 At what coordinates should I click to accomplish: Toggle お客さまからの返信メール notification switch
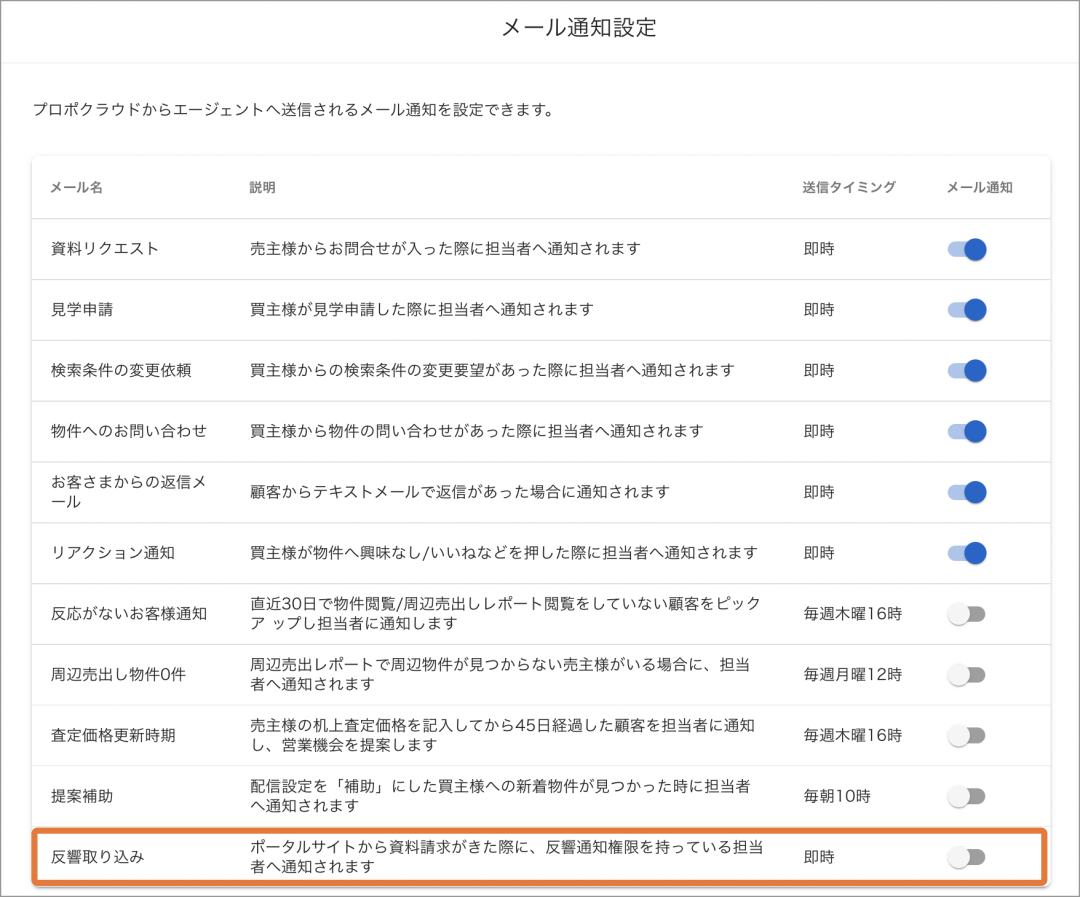click(x=967, y=492)
